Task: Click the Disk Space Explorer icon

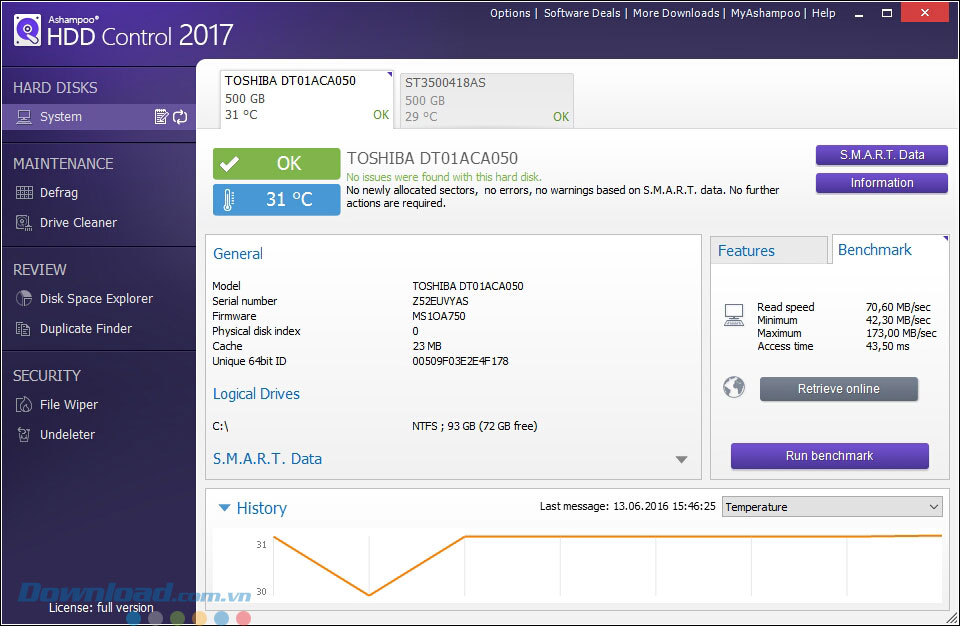Action: click(x=24, y=299)
